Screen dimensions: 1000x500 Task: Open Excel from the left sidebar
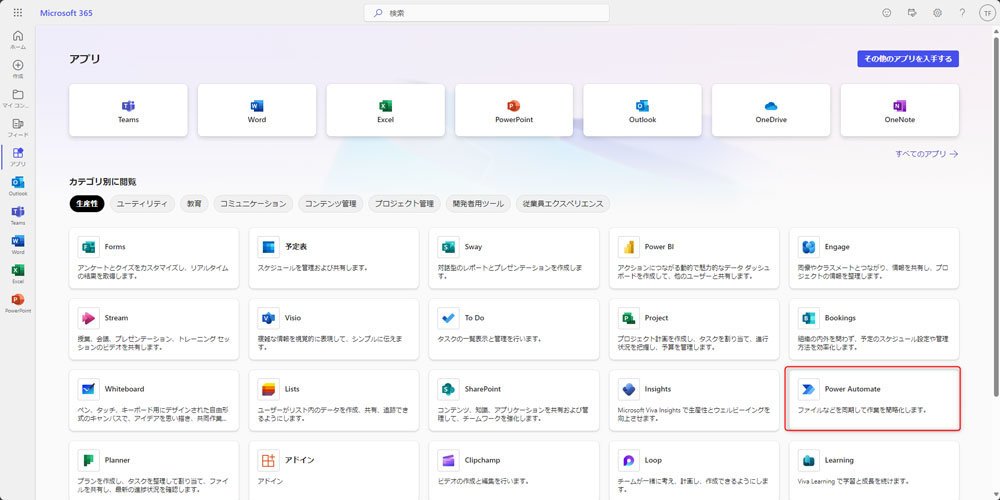coord(18,274)
